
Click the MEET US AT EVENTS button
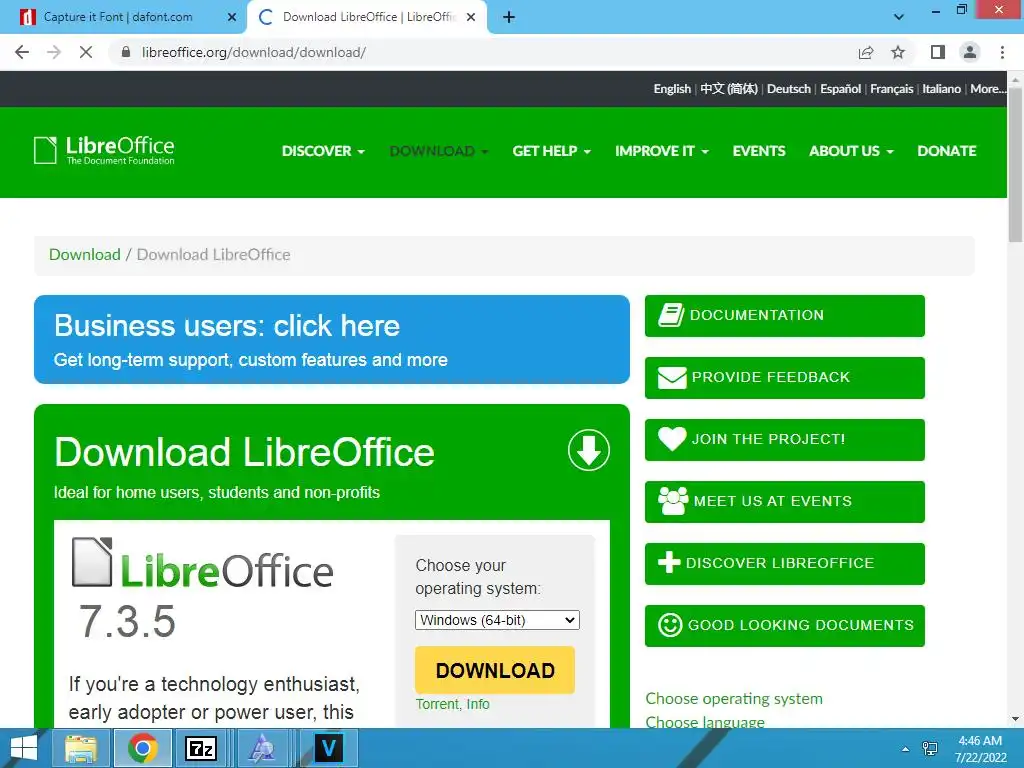[784, 502]
